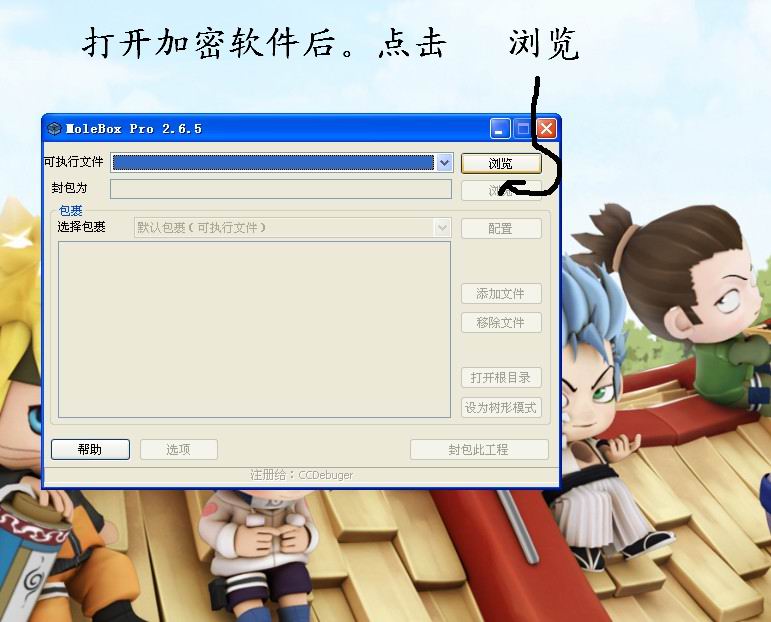Click the 浏览 button for 可执行文件
This screenshot has height=622, width=771.
point(501,164)
